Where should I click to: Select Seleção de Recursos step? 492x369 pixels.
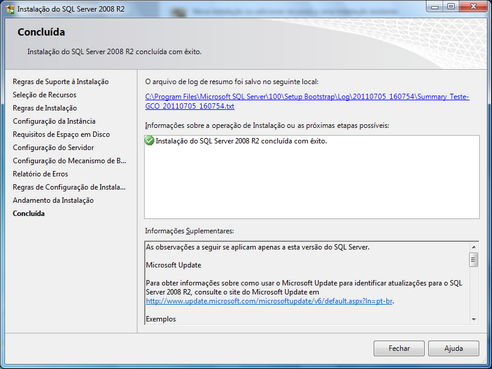pos(44,95)
